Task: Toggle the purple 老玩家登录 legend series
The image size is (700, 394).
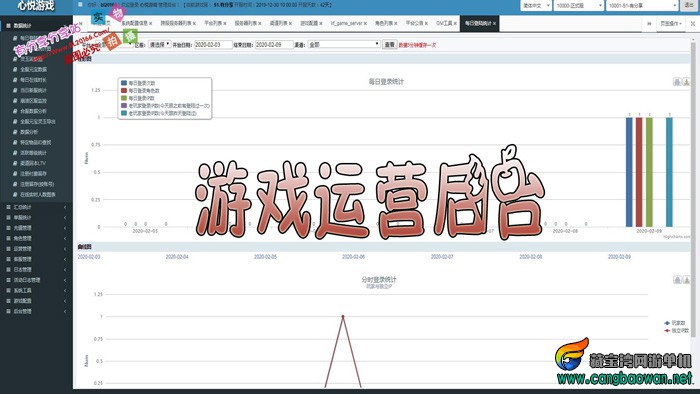Action: [x=165, y=106]
